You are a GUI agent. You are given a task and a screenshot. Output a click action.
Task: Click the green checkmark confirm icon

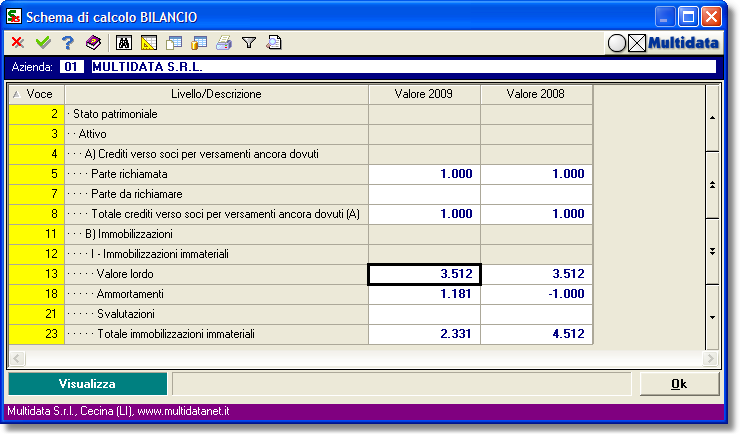43,42
